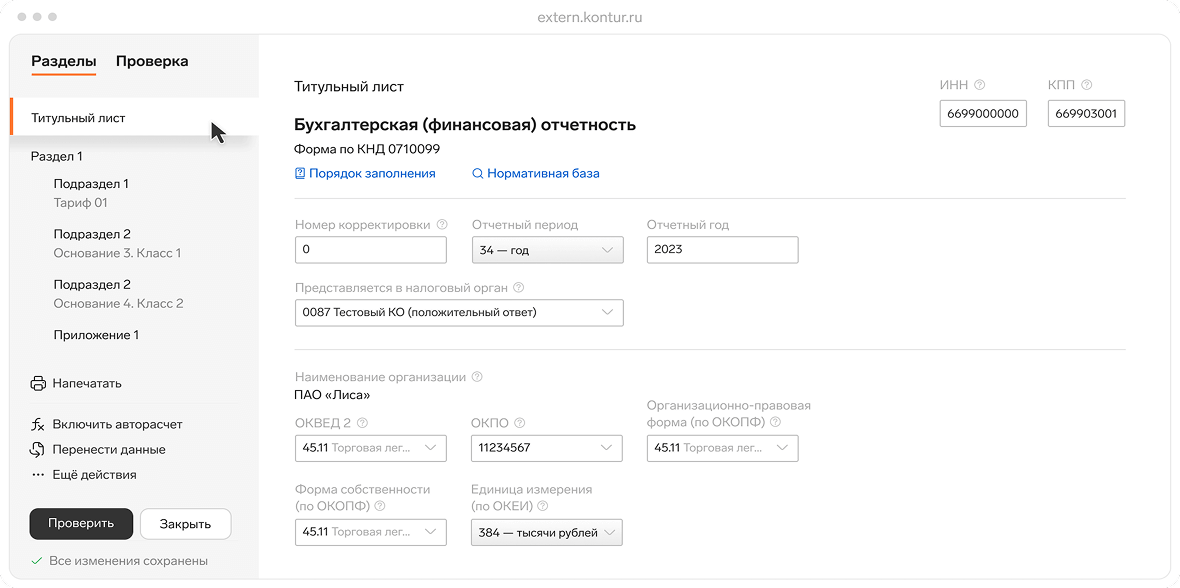Click the help icon near Единица измерения
Screen dimensions: 1180x588
click(542, 506)
